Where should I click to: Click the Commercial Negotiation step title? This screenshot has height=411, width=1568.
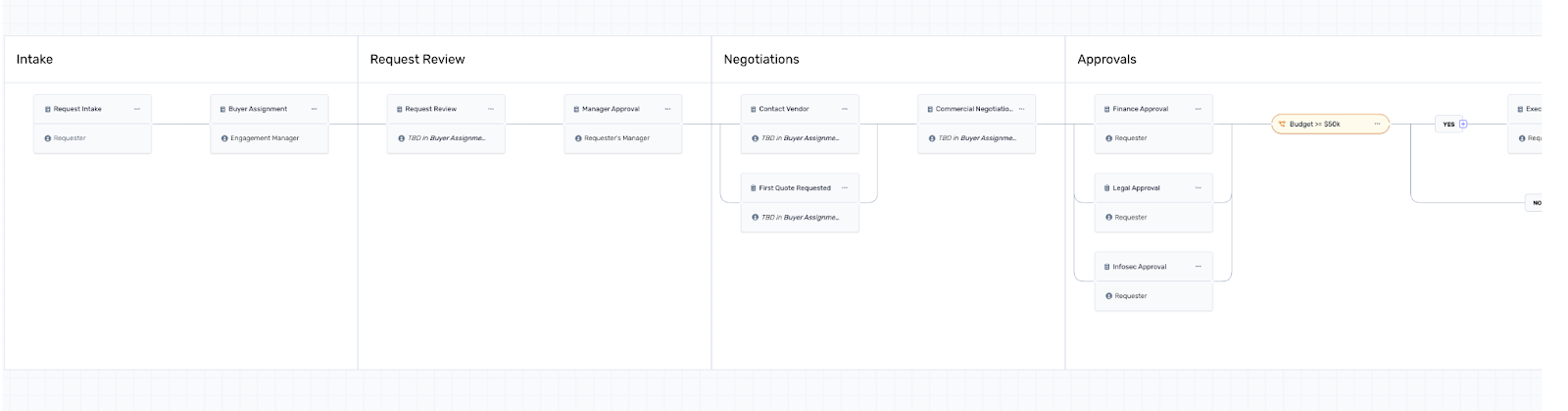[x=973, y=109]
